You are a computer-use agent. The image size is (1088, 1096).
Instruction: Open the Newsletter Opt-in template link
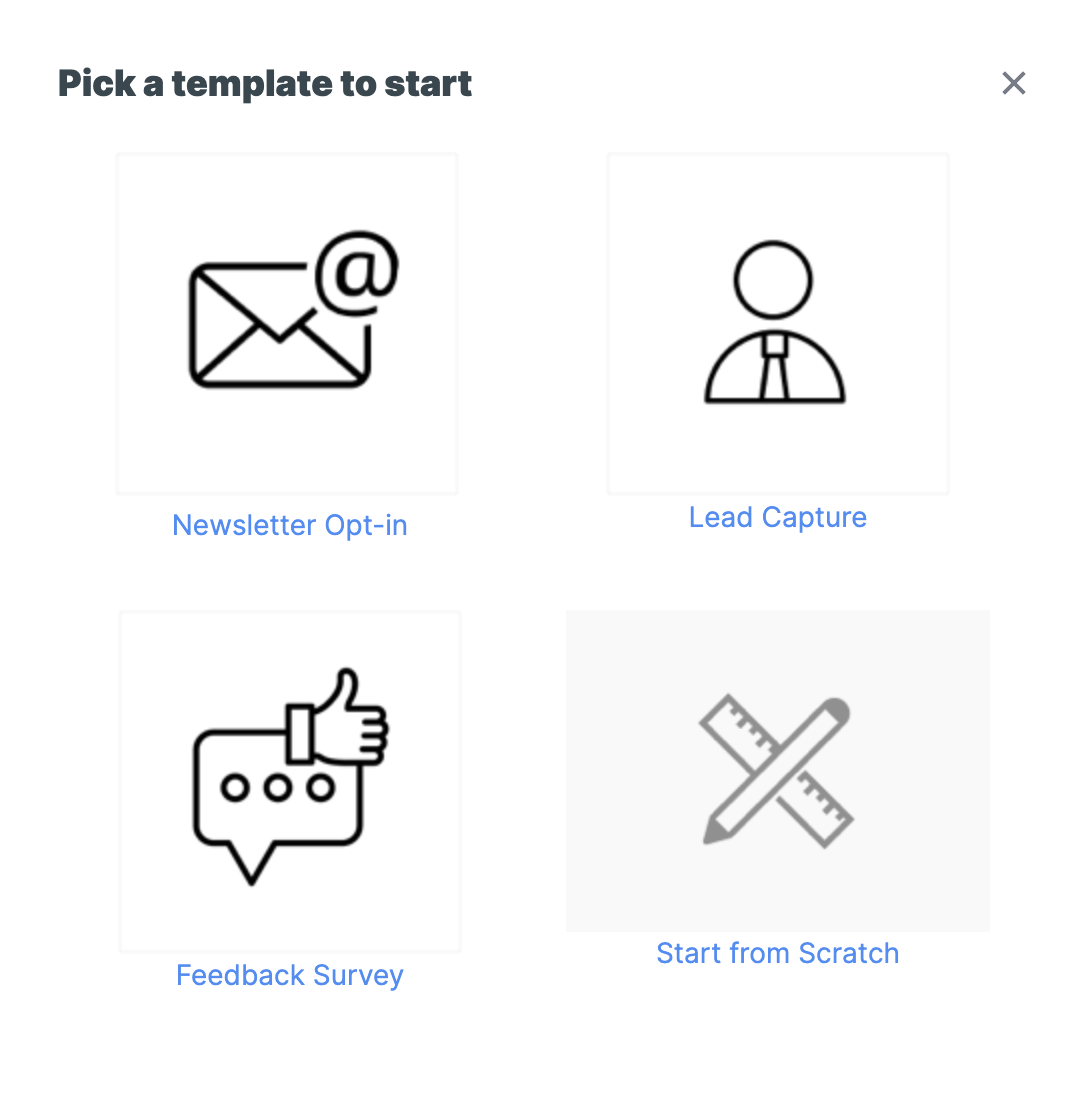290,525
